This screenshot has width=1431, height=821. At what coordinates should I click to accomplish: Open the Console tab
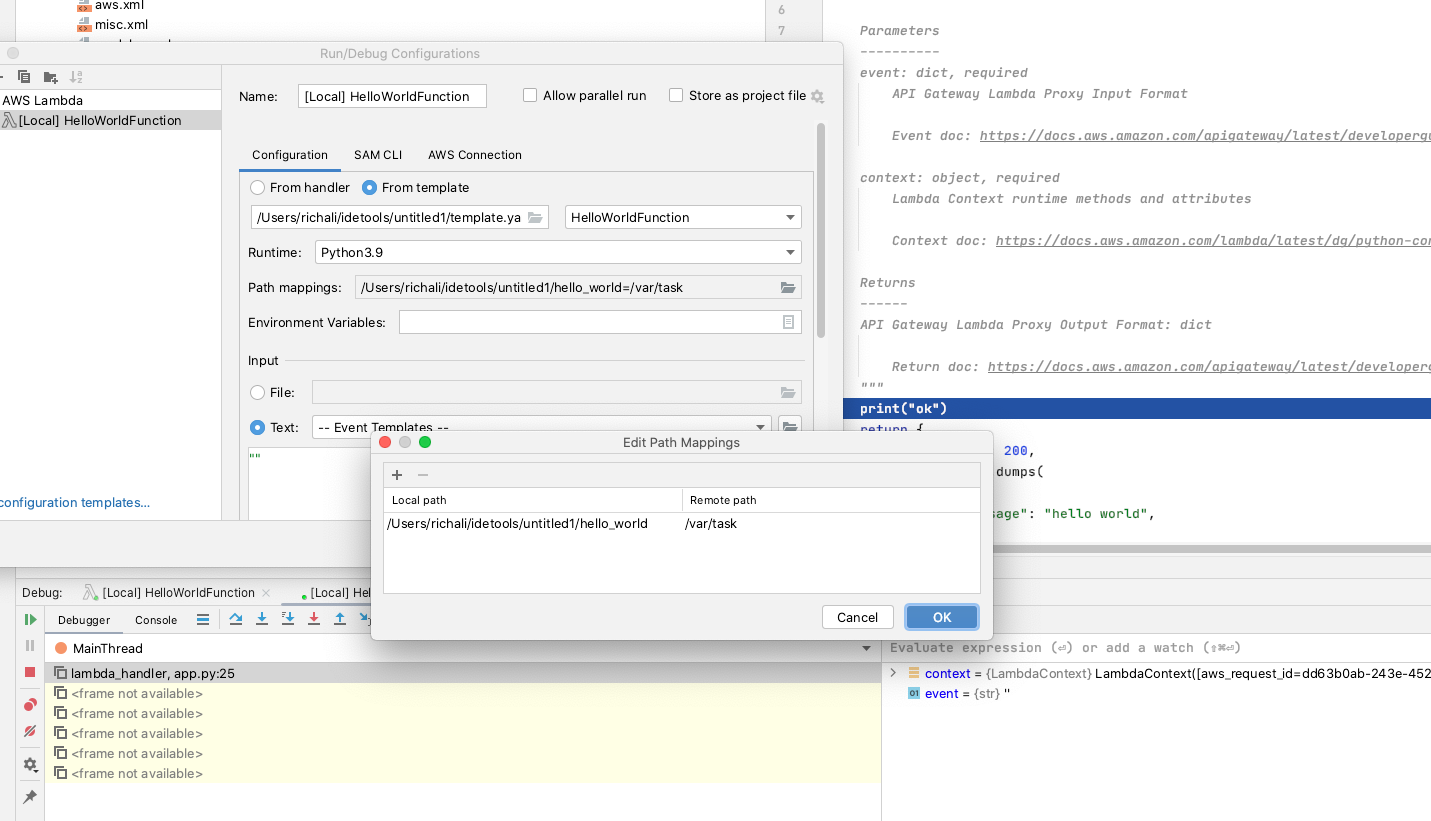point(156,620)
